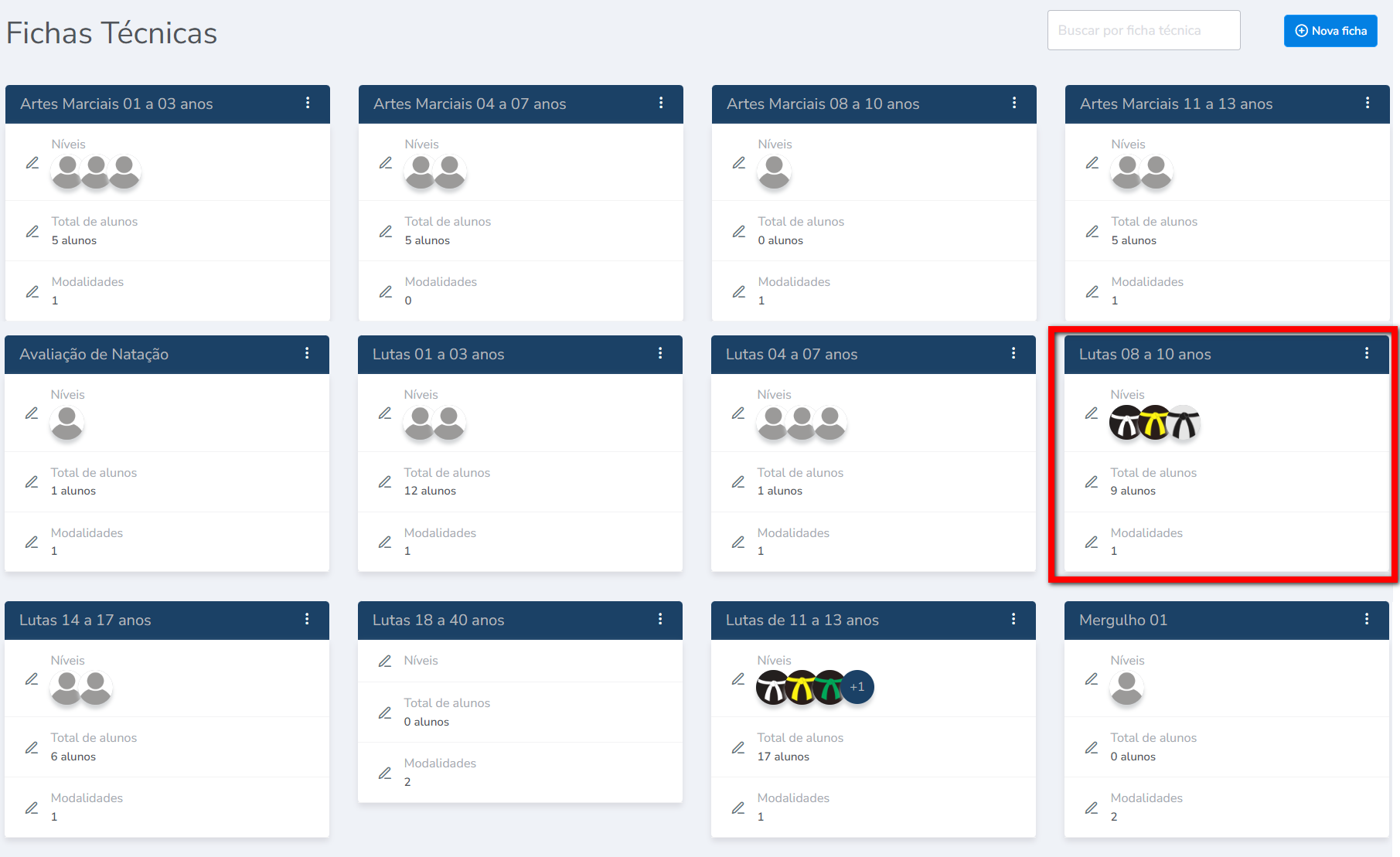Click the +1 levels badge in Lutas de 11 a 13 anos
Viewport: 1400px width, 857px height.
[x=857, y=687]
